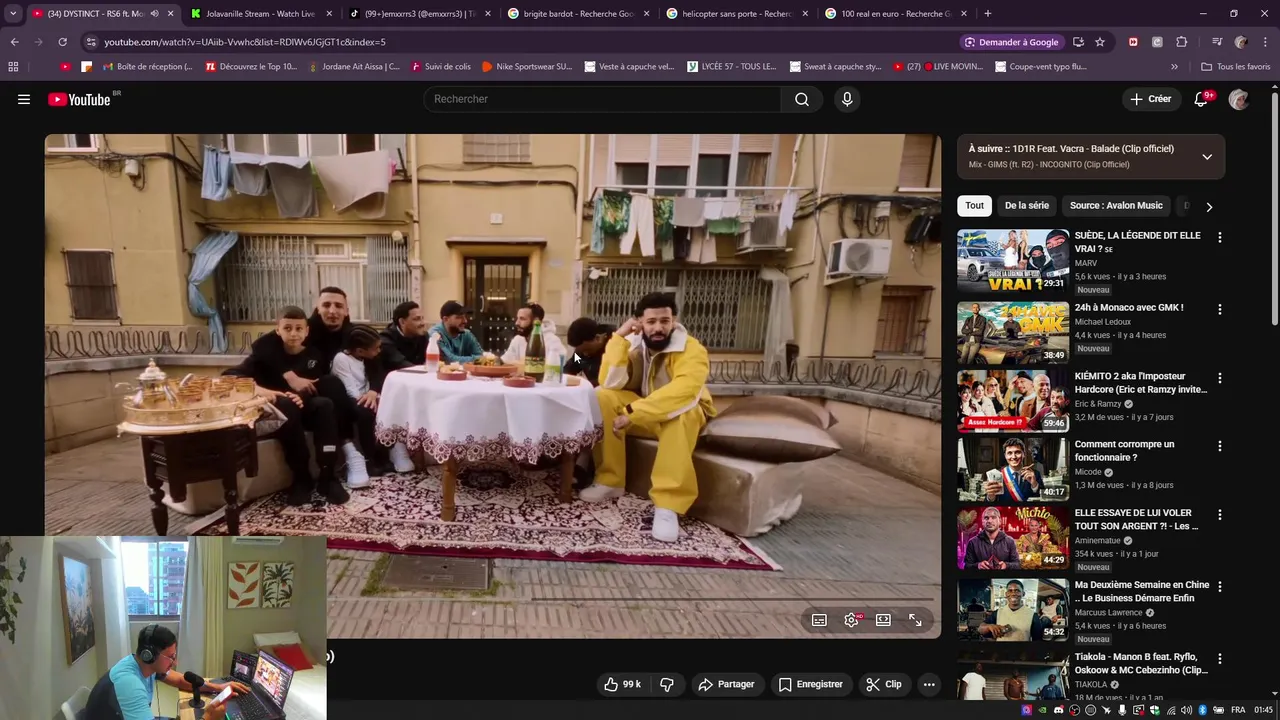The image size is (1280, 720).
Task: Open the tab search dropdown arrow
Action: (x=12, y=14)
